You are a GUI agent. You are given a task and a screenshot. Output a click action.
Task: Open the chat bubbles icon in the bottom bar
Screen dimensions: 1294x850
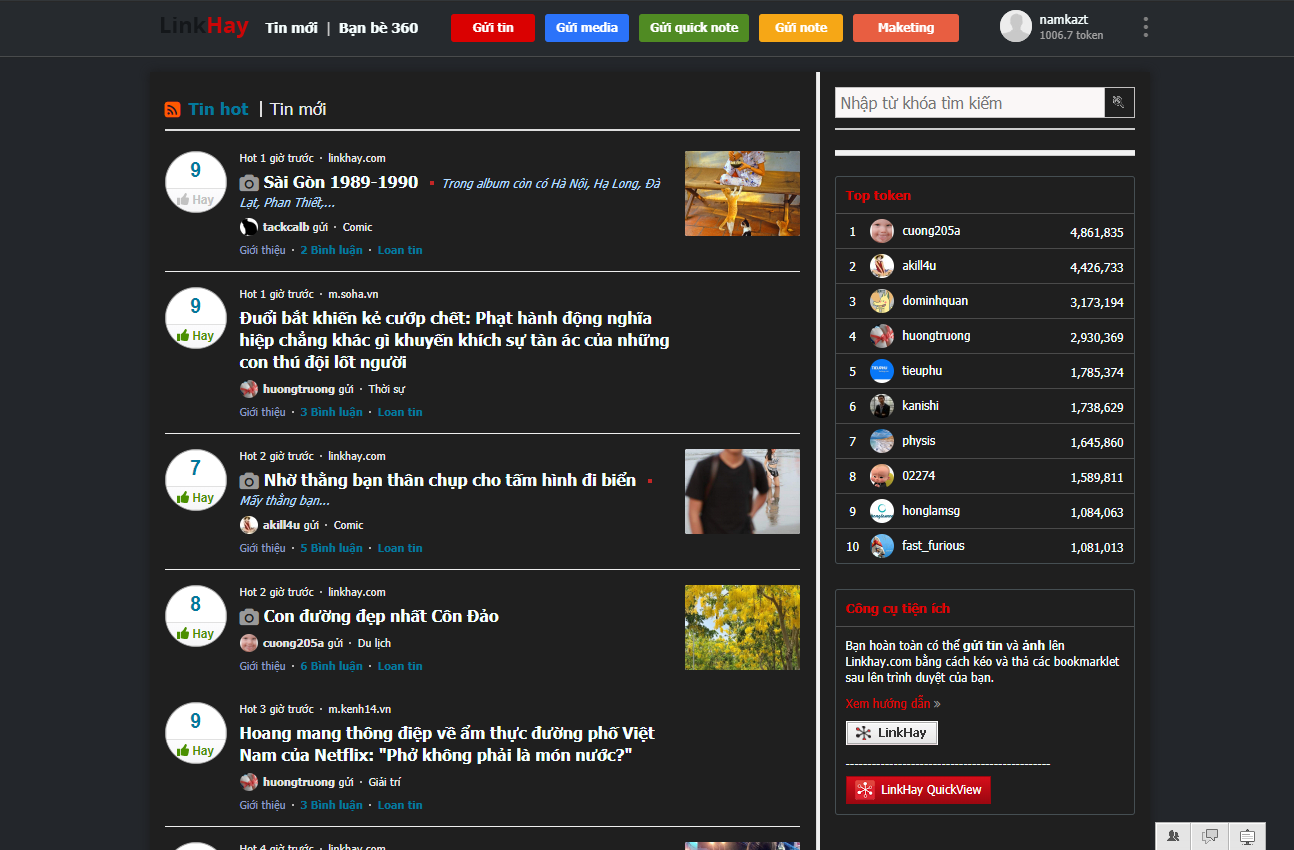(x=1210, y=836)
